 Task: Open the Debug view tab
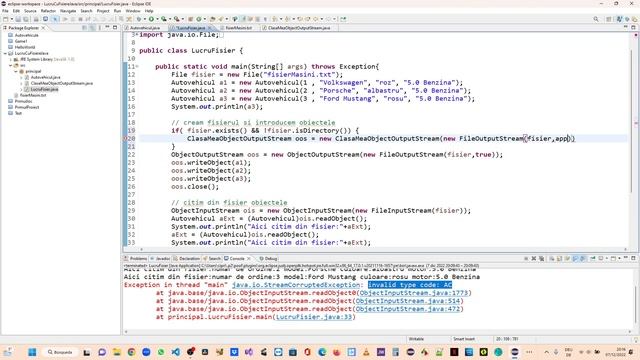tap(269, 258)
